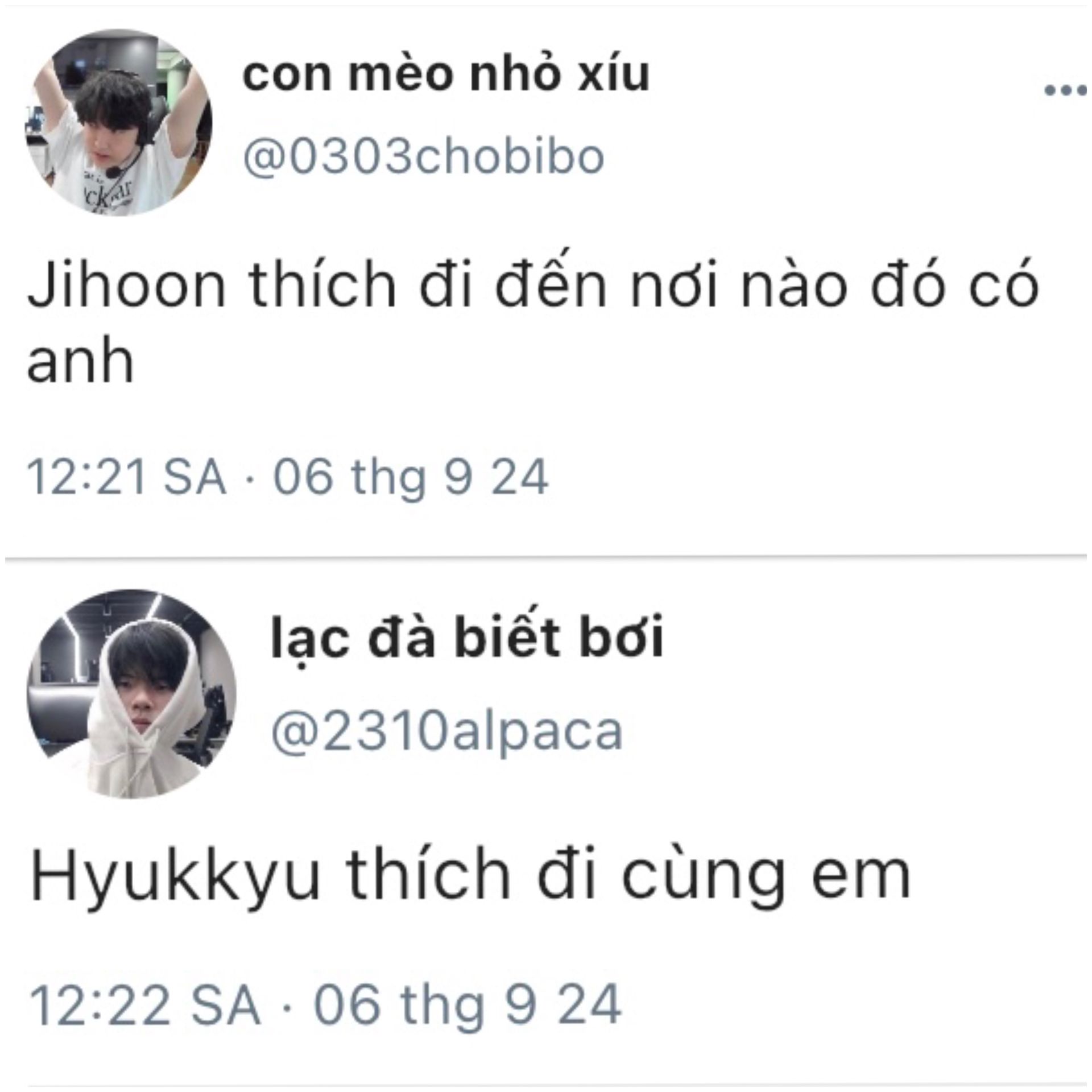Click lạc đà biết bơi profile avatar
Screen dimensions: 1092x1092
[132, 694]
